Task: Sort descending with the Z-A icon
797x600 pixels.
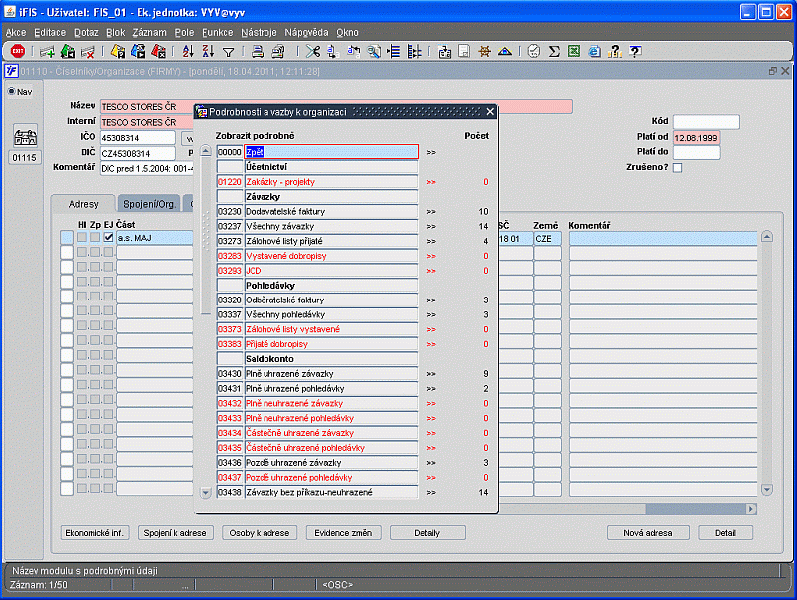Action: (208, 51)
